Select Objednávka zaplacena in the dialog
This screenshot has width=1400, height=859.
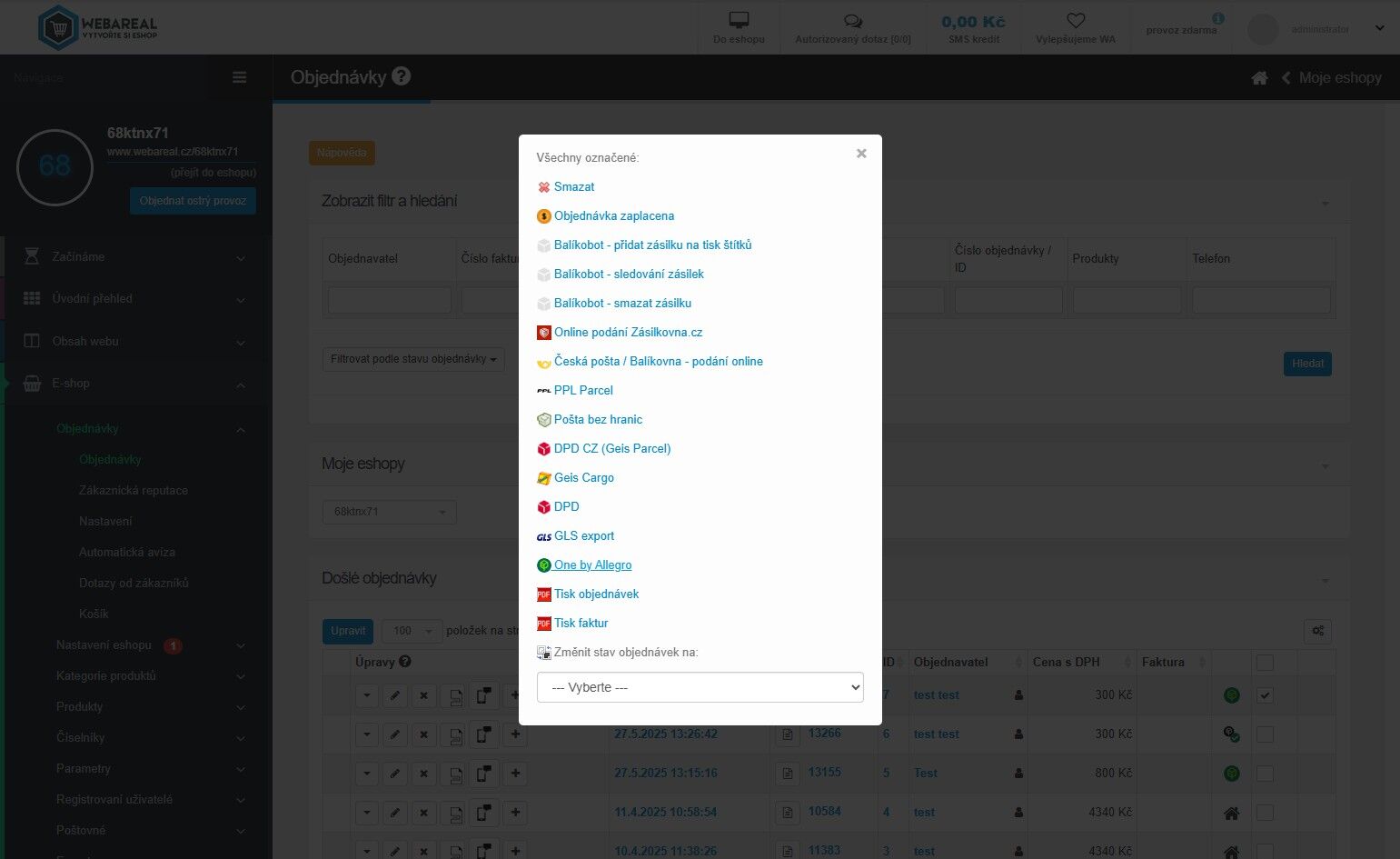(x=614, y=215)
